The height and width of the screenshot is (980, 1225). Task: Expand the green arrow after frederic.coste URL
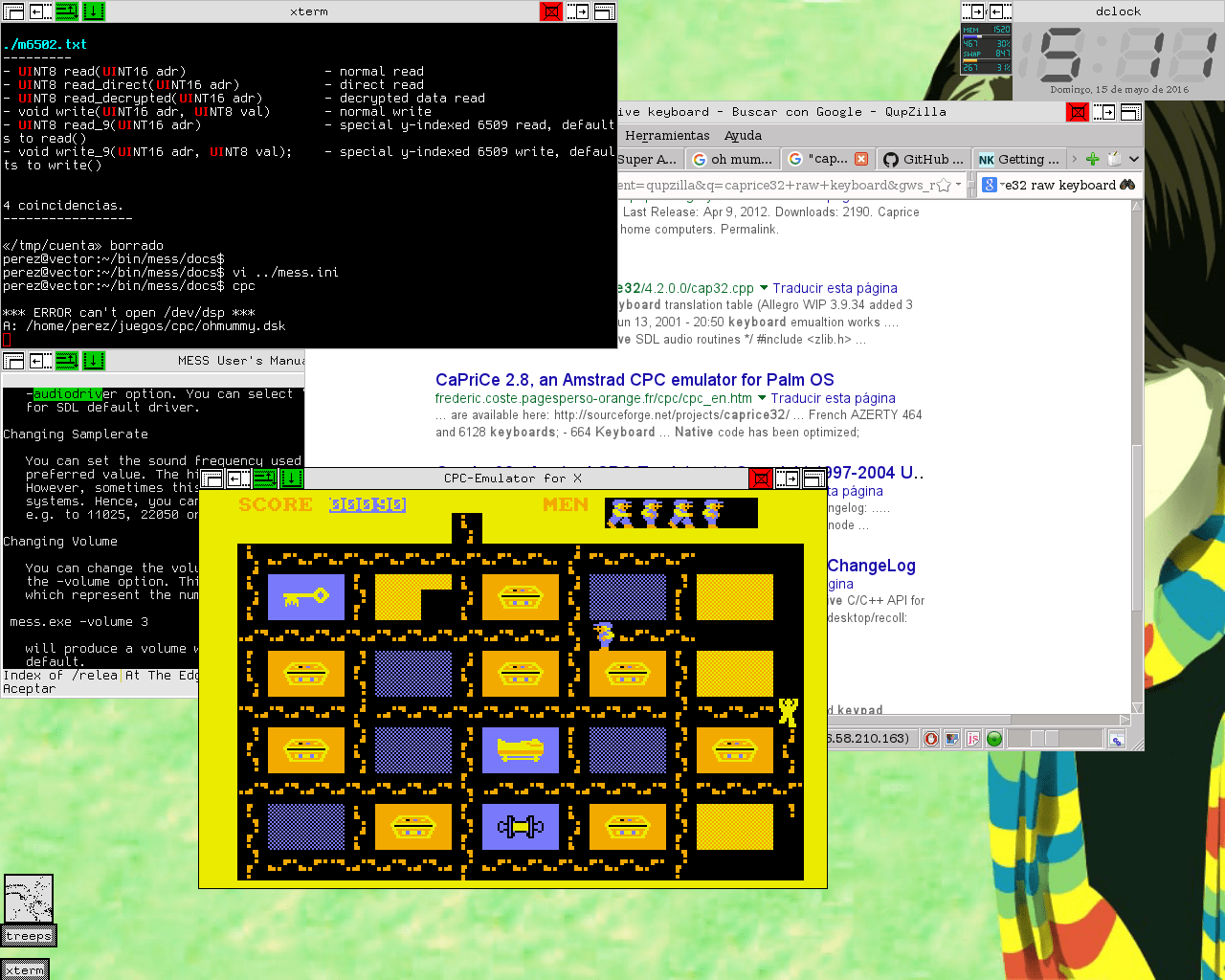tap(762, 398)
